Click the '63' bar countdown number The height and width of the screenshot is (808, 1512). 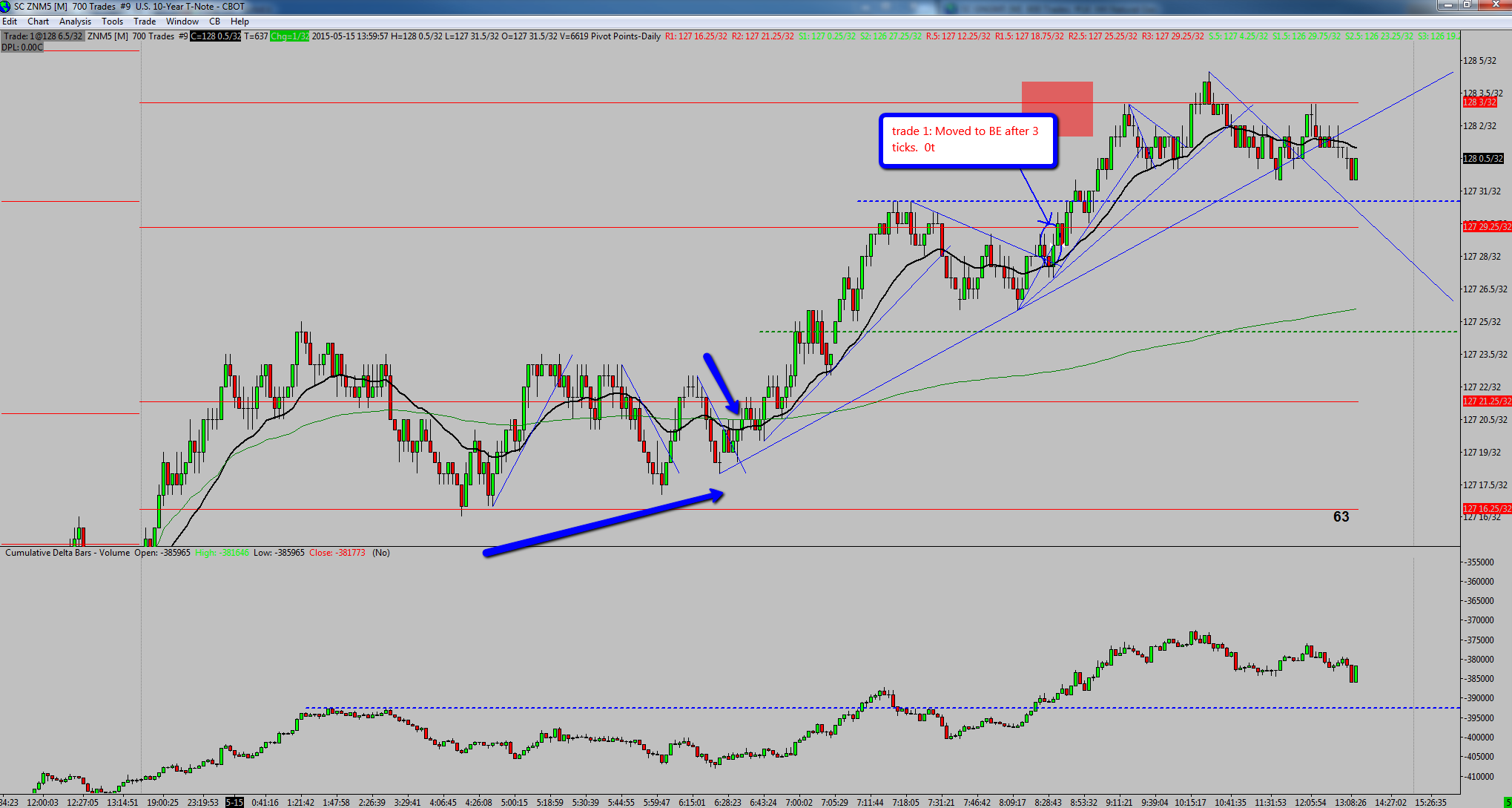[x=1341, y=516]
